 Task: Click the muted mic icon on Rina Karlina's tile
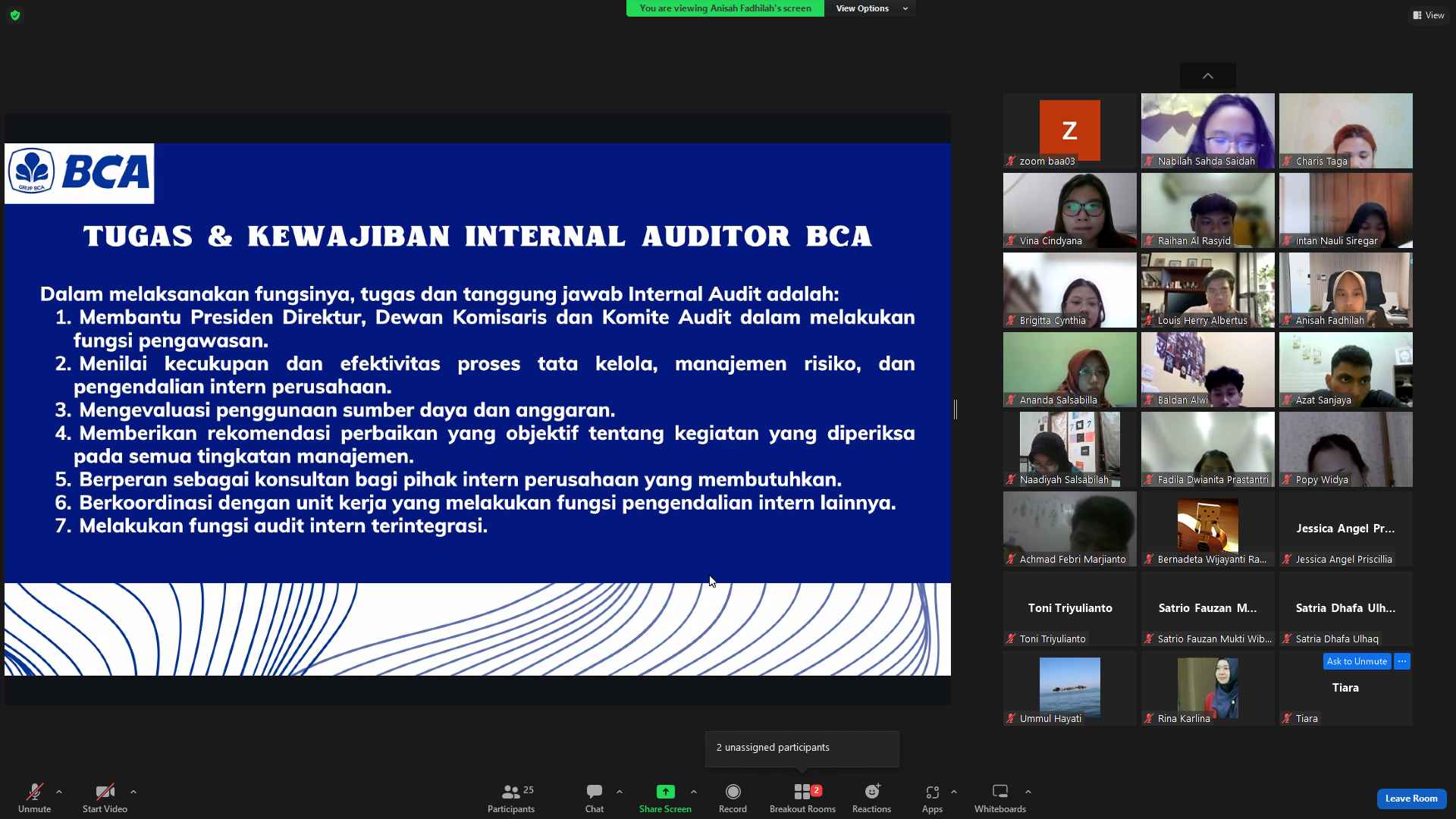coord(1149,718)
